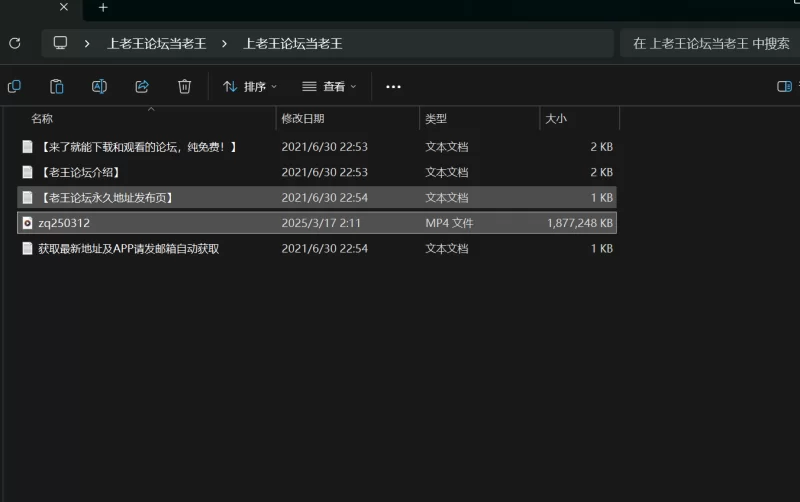The width and height of the screenshot is (800, 502).
Task: Click the Rename icon in the toolbar
Action: (99, 87)
